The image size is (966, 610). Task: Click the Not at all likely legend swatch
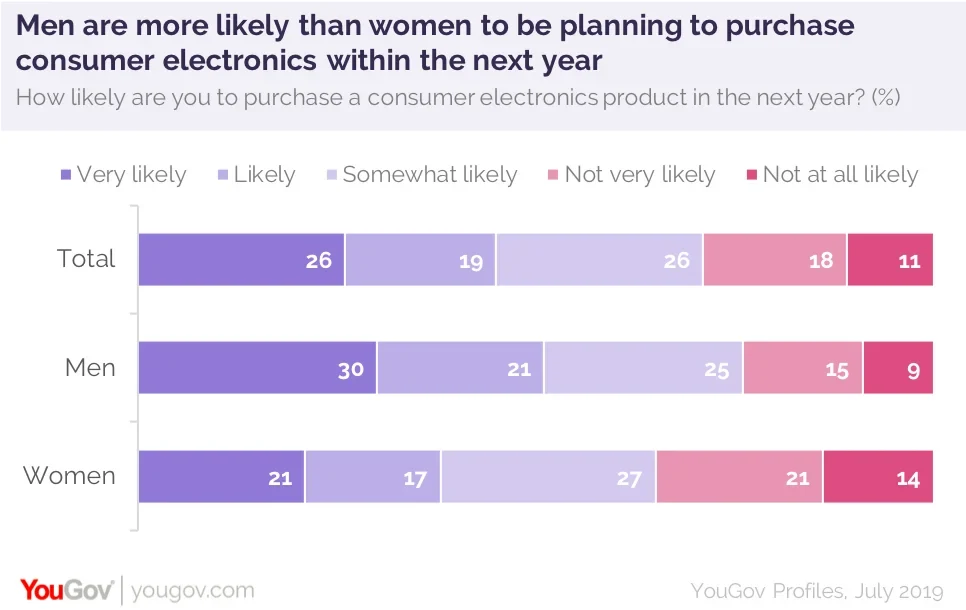point(752,175)
